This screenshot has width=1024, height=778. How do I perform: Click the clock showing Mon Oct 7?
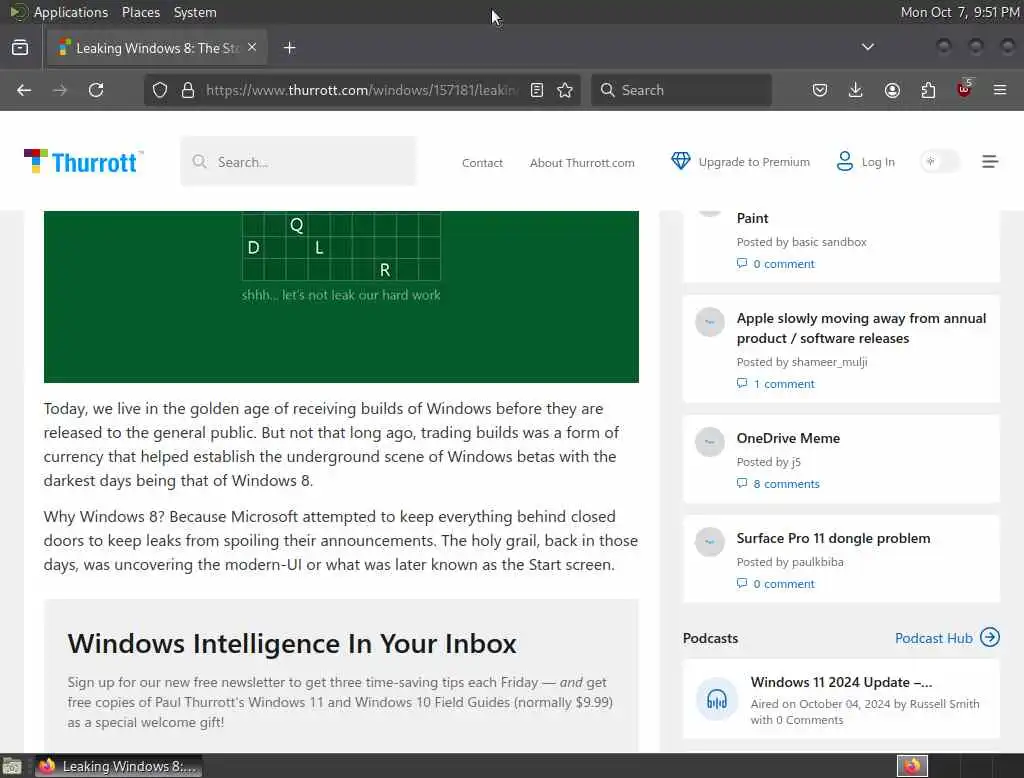[959, 12]
